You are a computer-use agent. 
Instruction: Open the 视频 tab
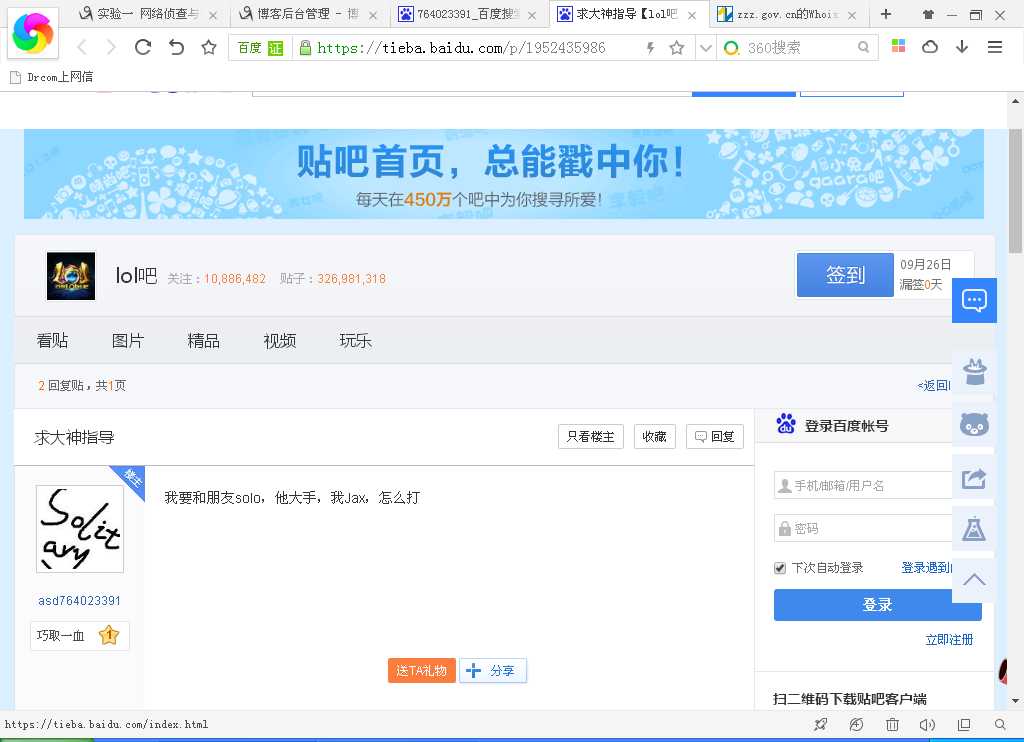pyautogui.click(x=280, y=340)
